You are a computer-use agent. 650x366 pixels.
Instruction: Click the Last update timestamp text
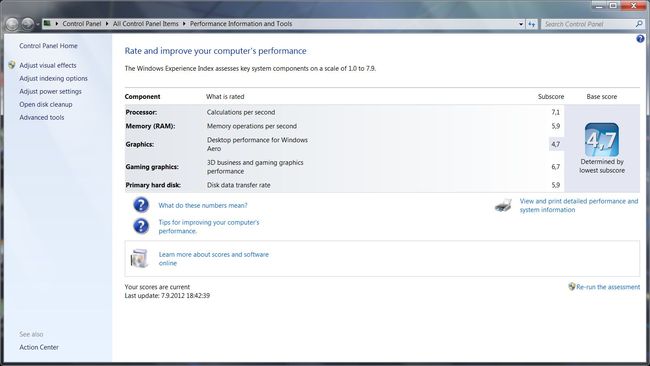point(167,296)
